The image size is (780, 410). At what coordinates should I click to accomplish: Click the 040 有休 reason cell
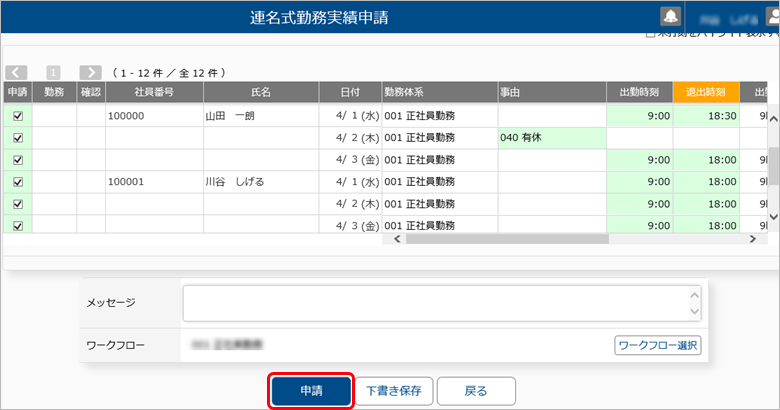click(552, 138)
